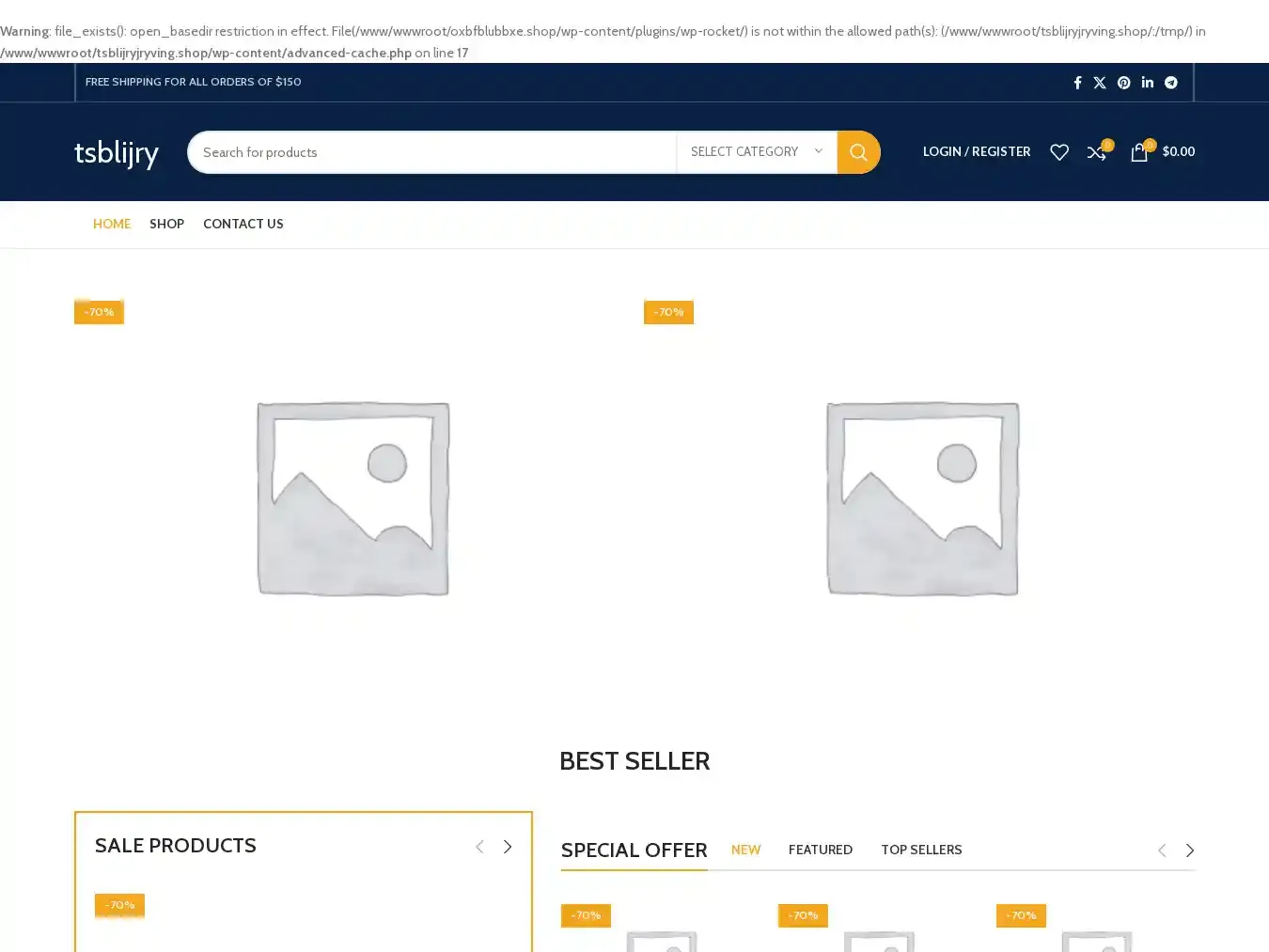Expand the Select Category dropdown
The width and height of the screenshot is (1269, 952).
pos(757,152)
